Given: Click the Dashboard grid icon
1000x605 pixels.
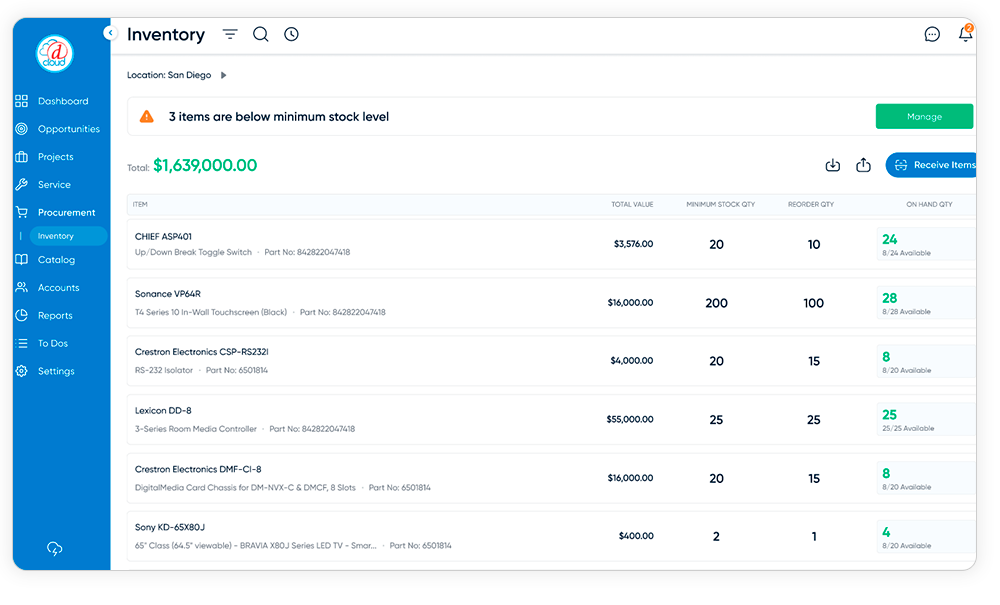Looking at the screenshot, I should pyautogui.click(x=22, y=101).
